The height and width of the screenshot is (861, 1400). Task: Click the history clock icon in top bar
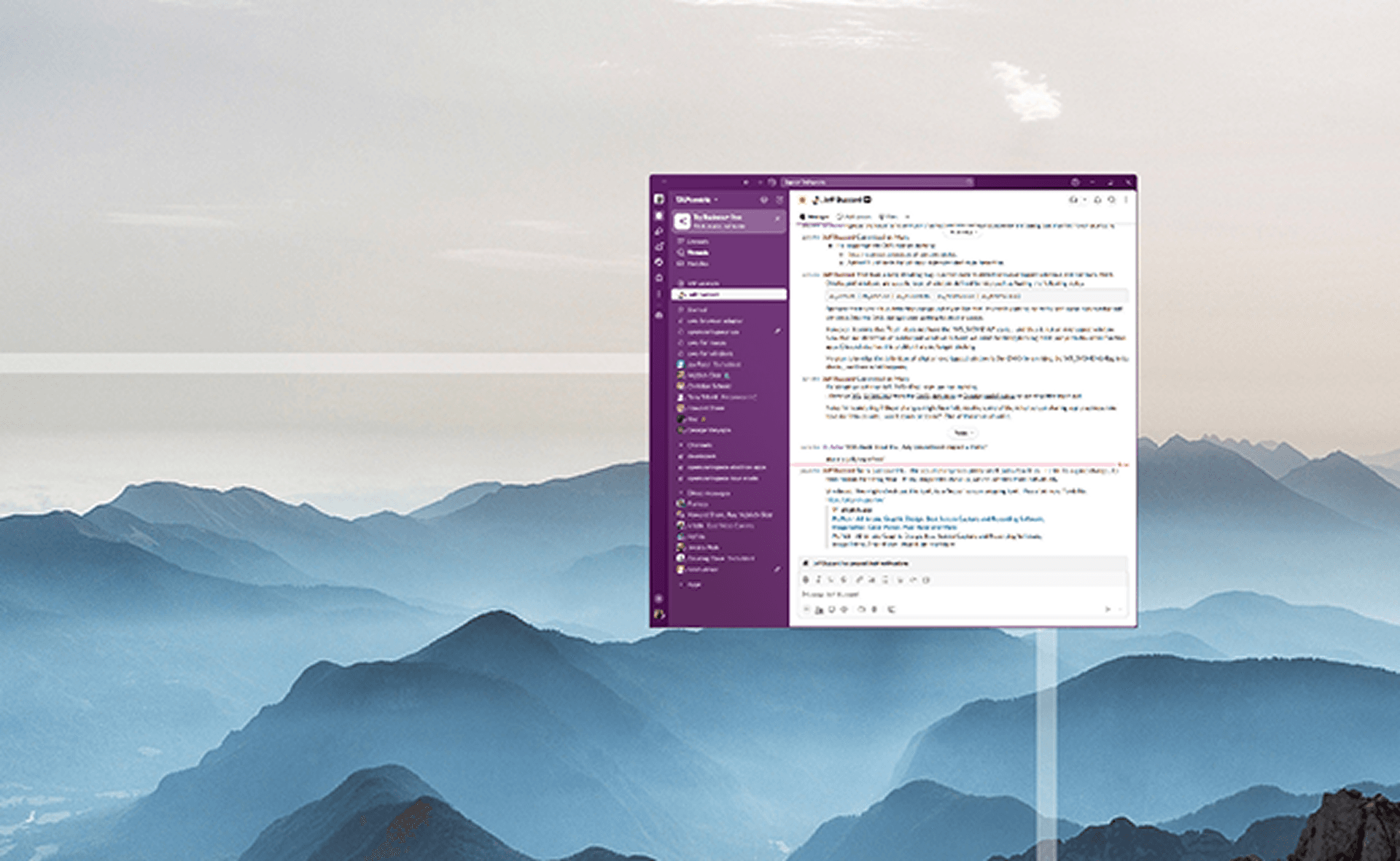[x=771, y=182]
